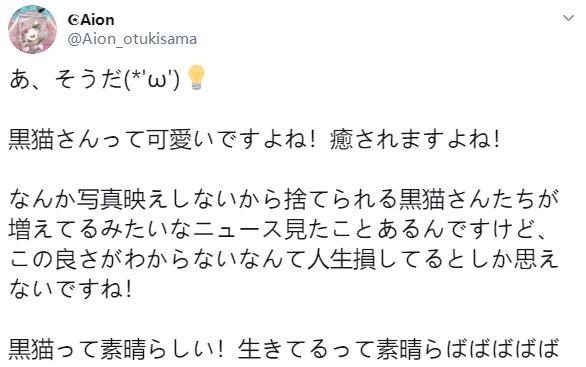Click the phrase 癒されますよね!
Screen dimensions: 586x367
pos(415,140)
